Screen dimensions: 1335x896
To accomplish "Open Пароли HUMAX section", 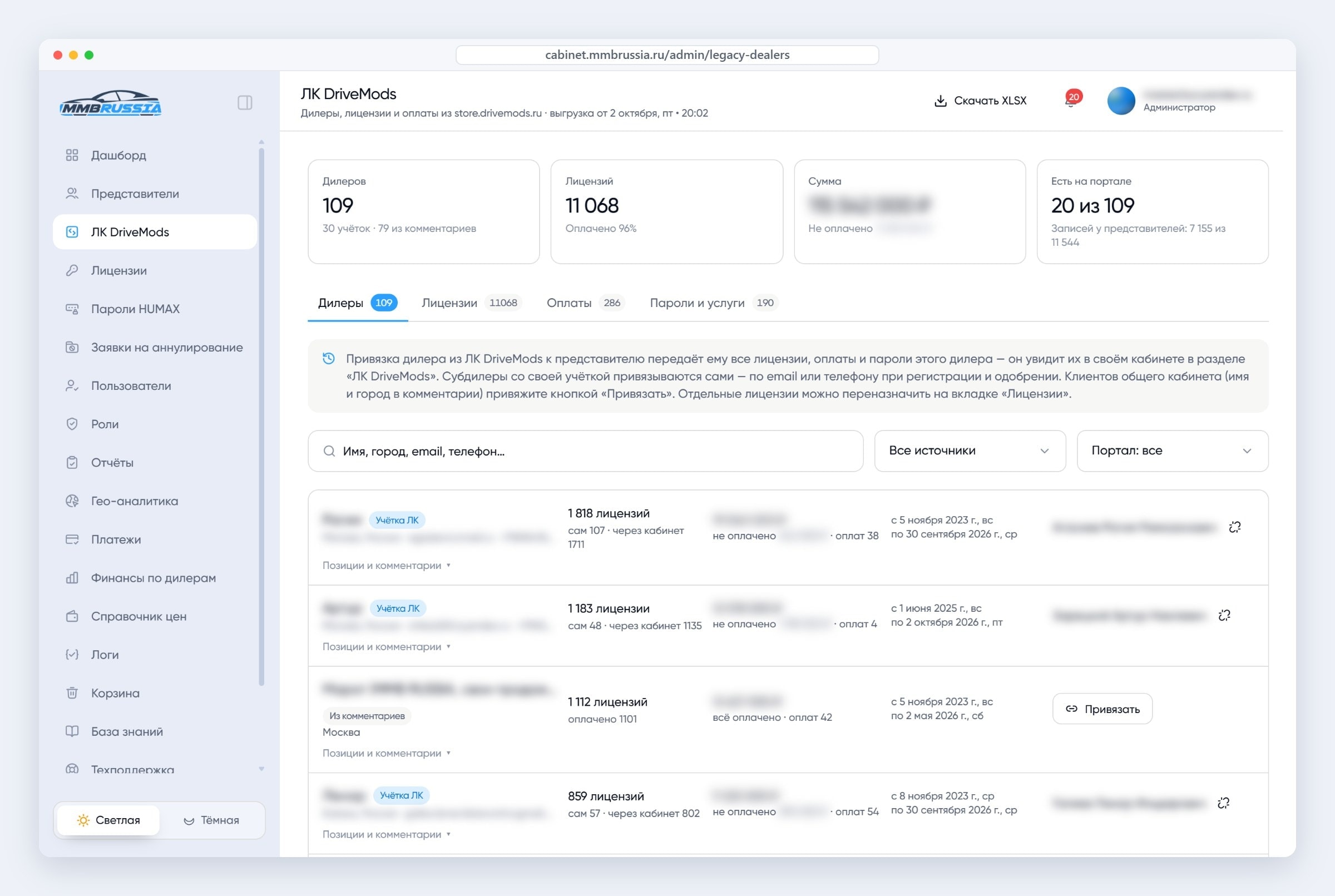I will click(155, 309).
